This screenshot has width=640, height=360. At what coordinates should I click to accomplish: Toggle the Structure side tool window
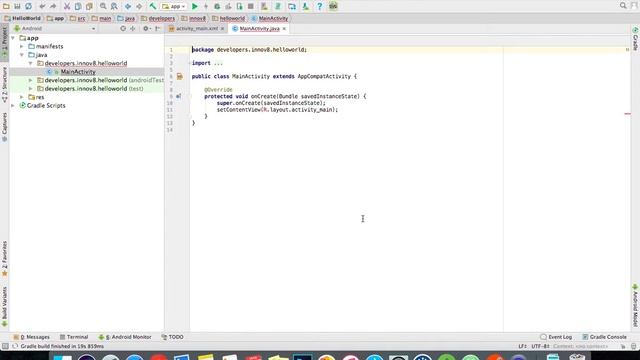point(4,84)
